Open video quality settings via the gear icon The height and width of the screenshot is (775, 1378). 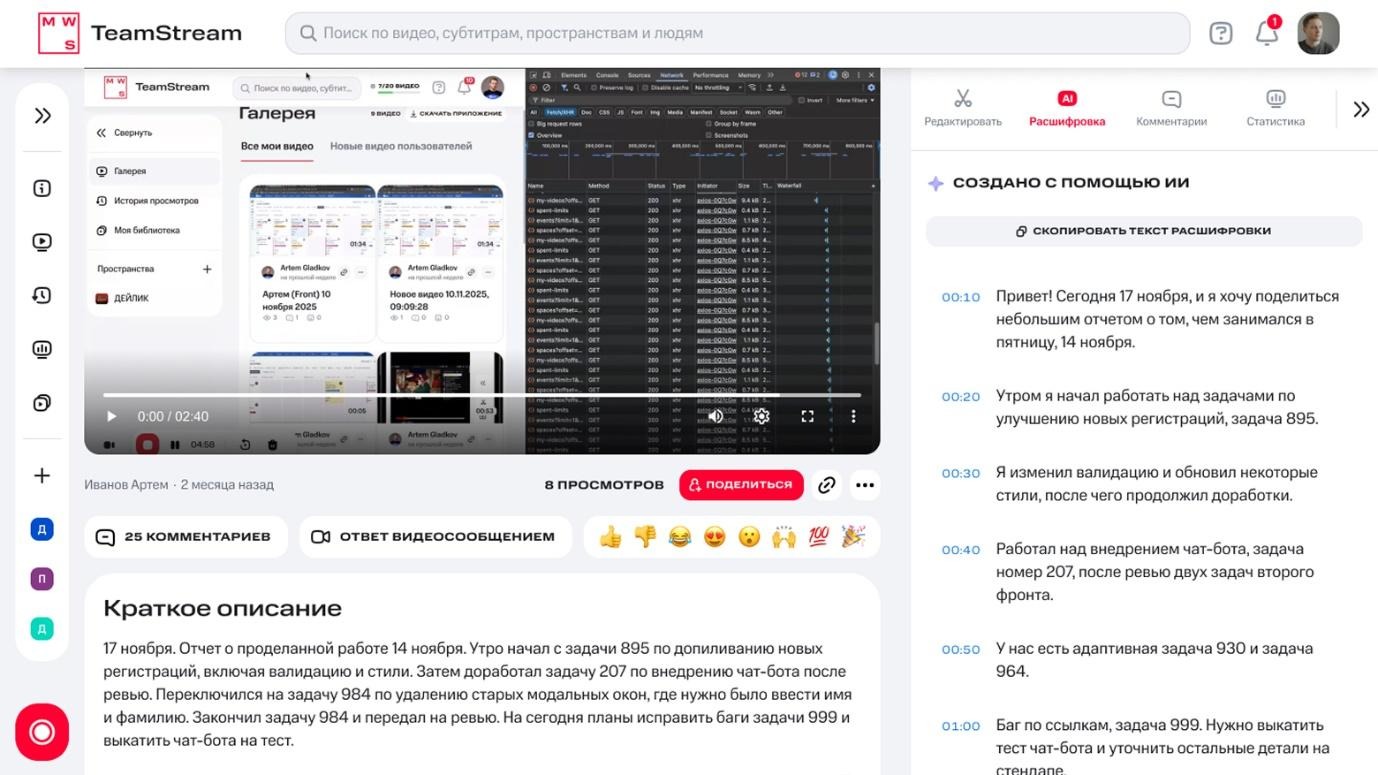(x=761, y=415)
